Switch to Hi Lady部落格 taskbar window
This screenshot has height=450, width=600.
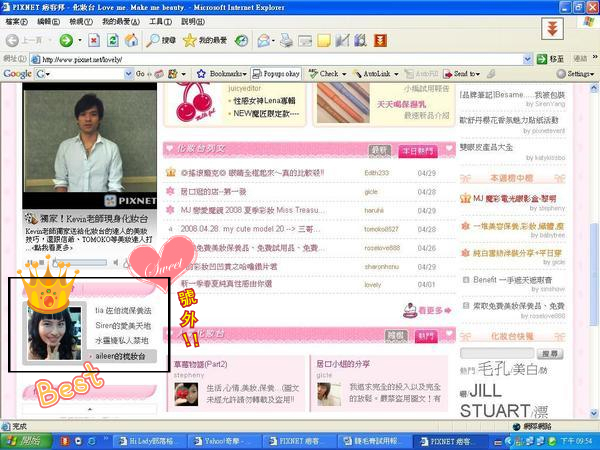pos(150,441)
